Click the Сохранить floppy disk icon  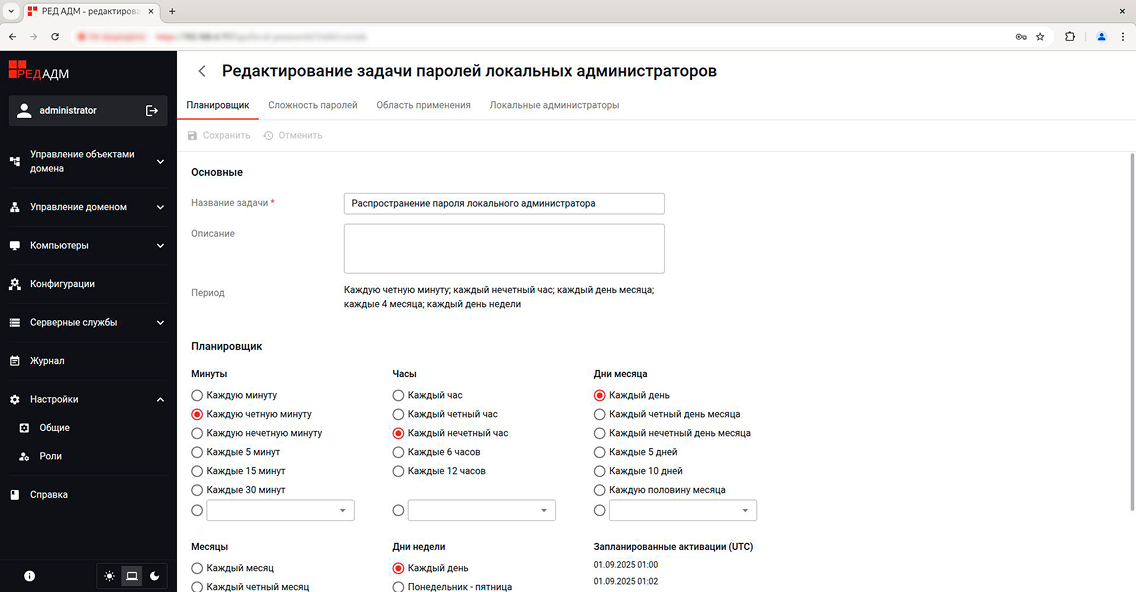(x=192, y=136)
